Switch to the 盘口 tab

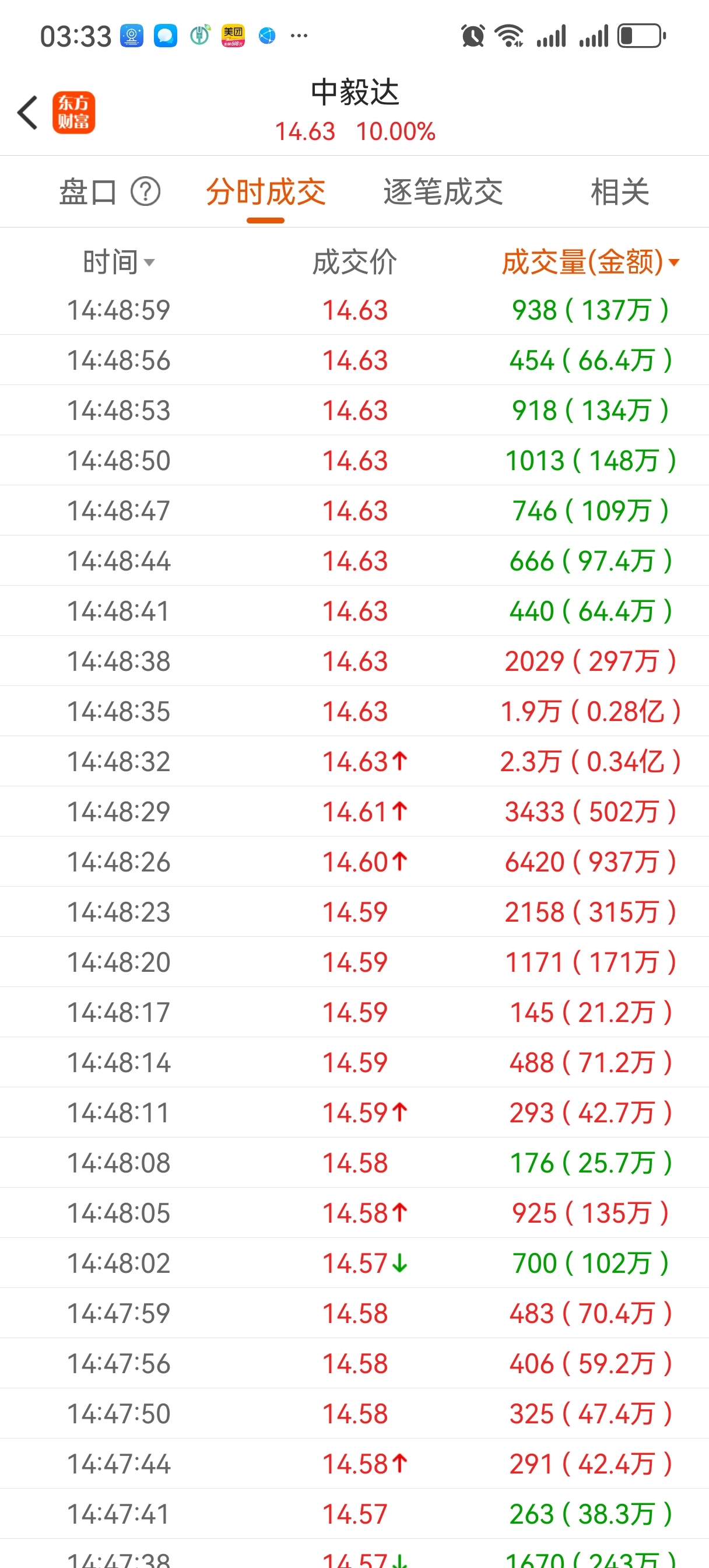pos(87,192)
